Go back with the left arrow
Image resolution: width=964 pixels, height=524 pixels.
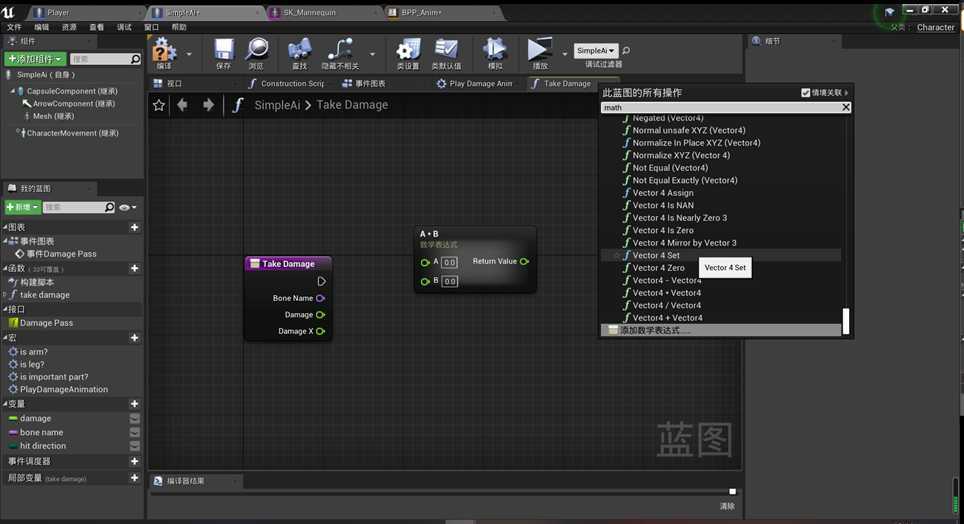(x=183, y=105)
